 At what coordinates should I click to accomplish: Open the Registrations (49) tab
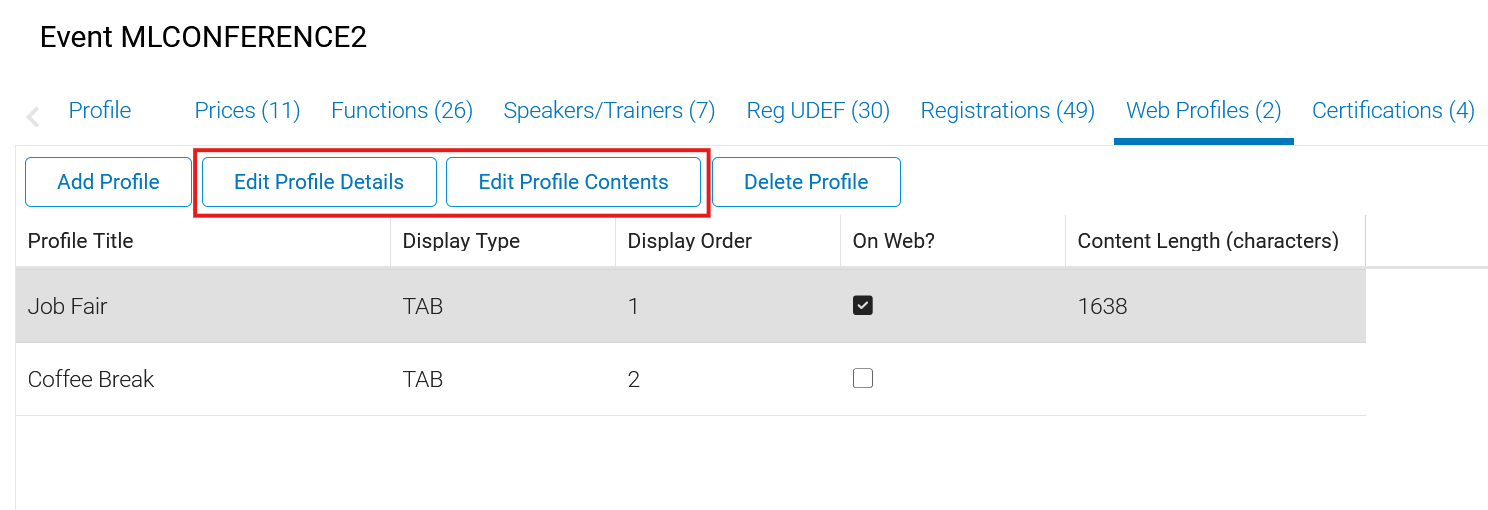pos(1007,111)
